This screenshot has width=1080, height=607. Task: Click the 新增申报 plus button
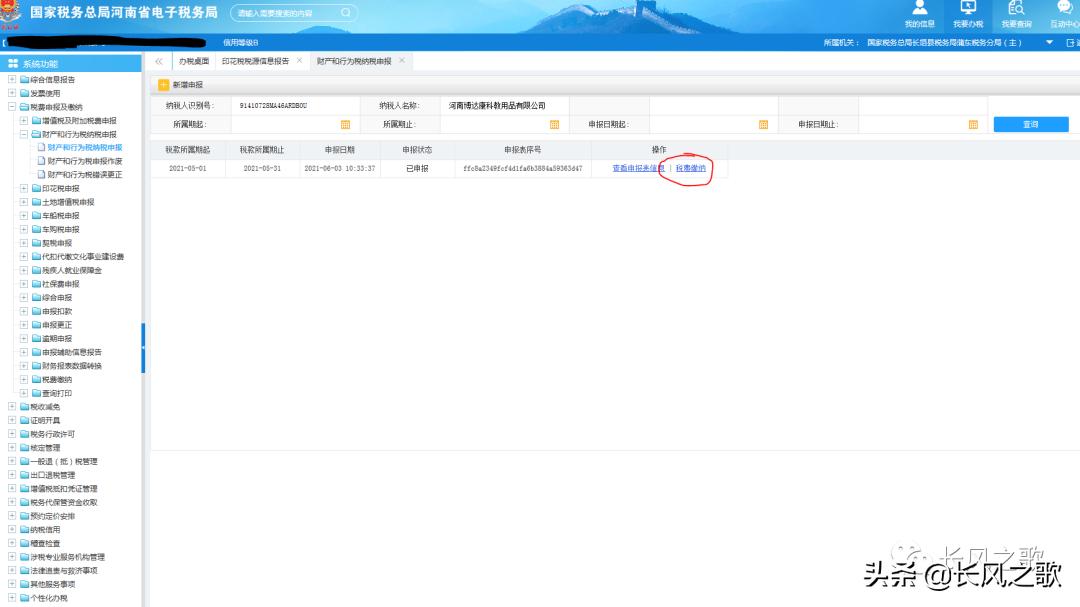[164, 85]
